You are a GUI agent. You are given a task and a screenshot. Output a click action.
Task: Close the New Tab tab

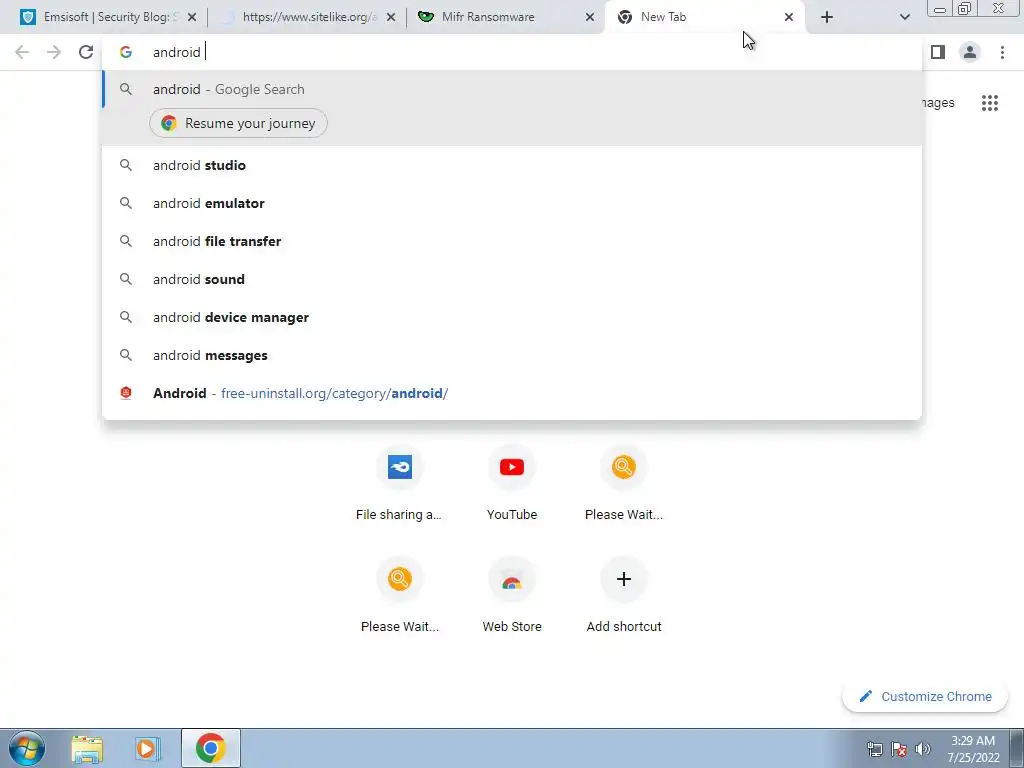click(789, 18)
